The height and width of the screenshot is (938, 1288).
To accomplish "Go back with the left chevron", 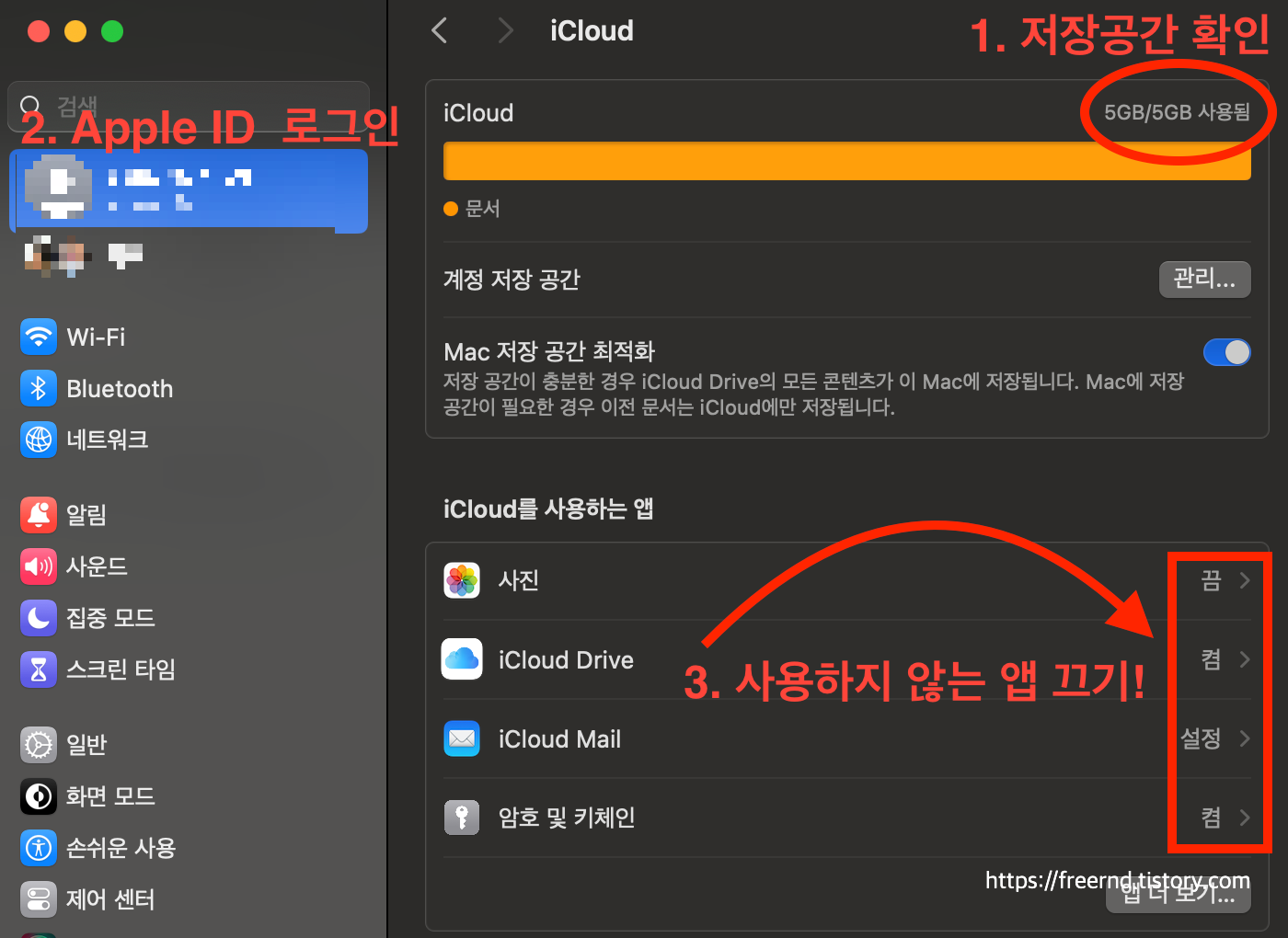I will click(440, 30).
